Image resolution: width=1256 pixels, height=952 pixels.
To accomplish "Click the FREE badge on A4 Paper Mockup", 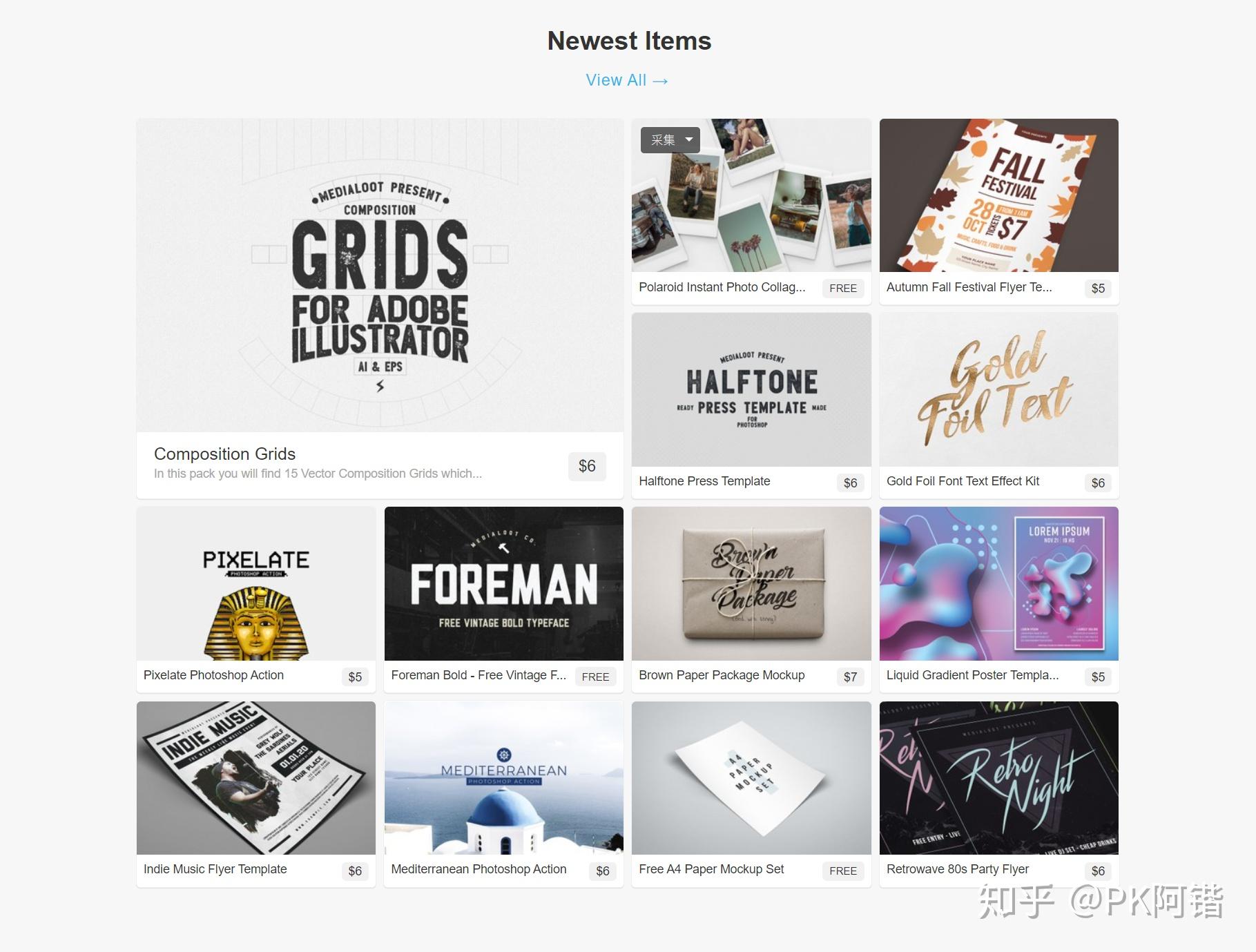I will click(843, 871).
